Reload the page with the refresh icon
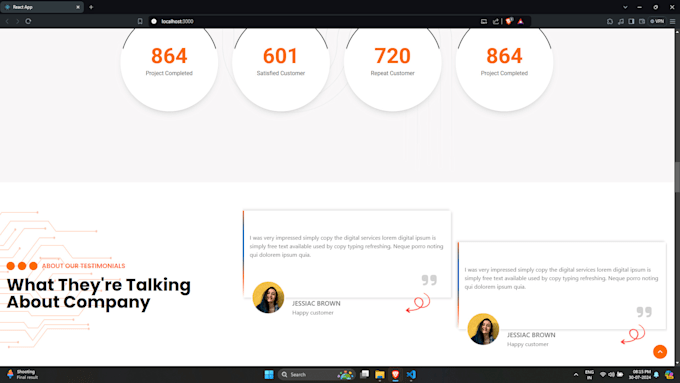The width and height of the screenshot is (680, 383). [x=28, y=21]
